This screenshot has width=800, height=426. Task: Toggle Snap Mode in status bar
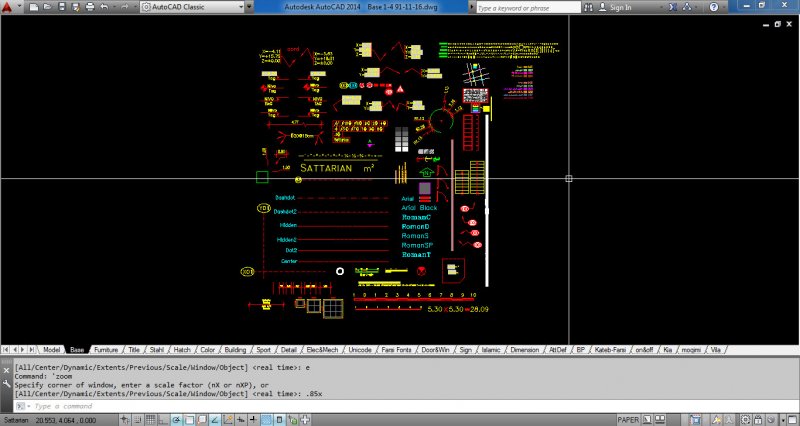[x=137, y=420]
